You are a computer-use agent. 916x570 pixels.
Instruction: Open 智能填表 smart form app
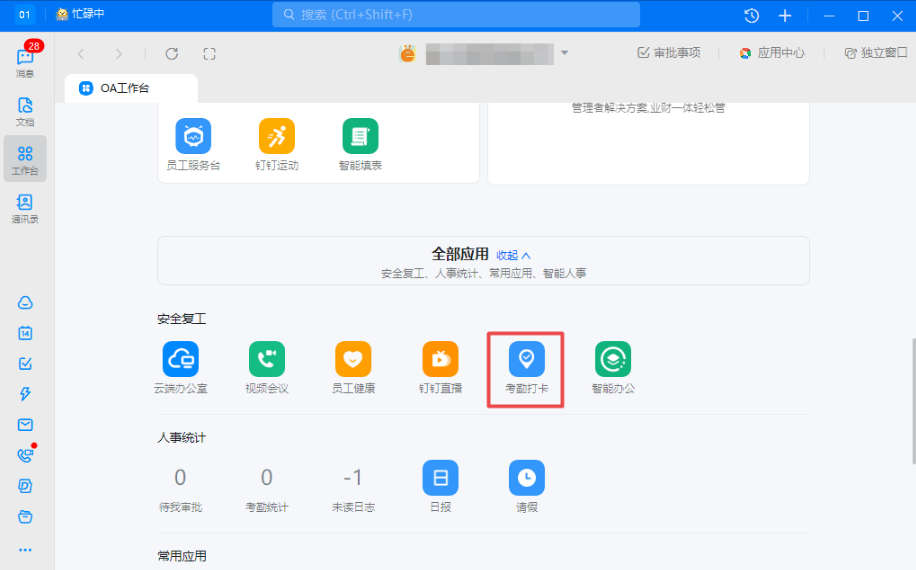coord(360,145)
